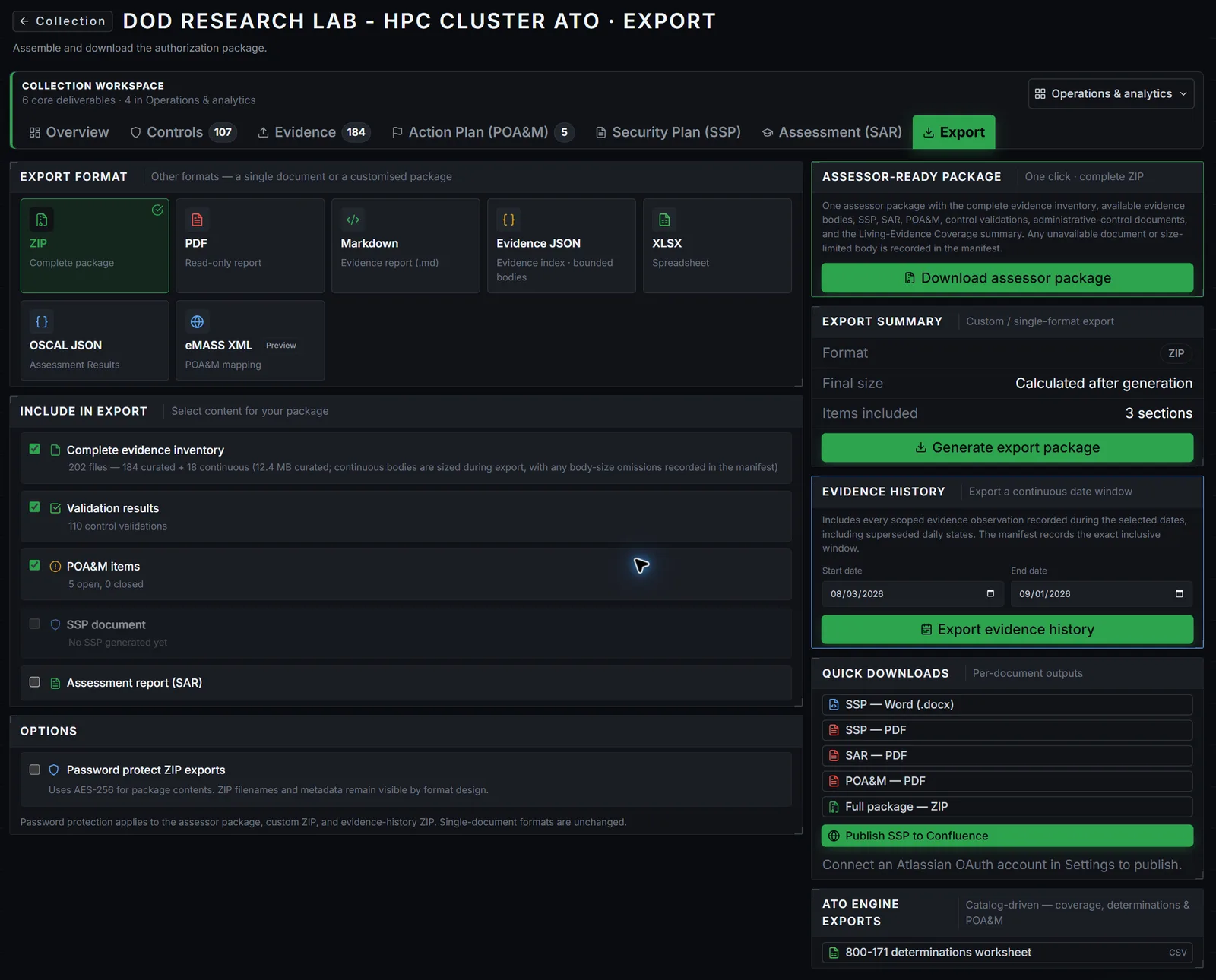Switch to Assessment (SAR) tab

[831, 132]
